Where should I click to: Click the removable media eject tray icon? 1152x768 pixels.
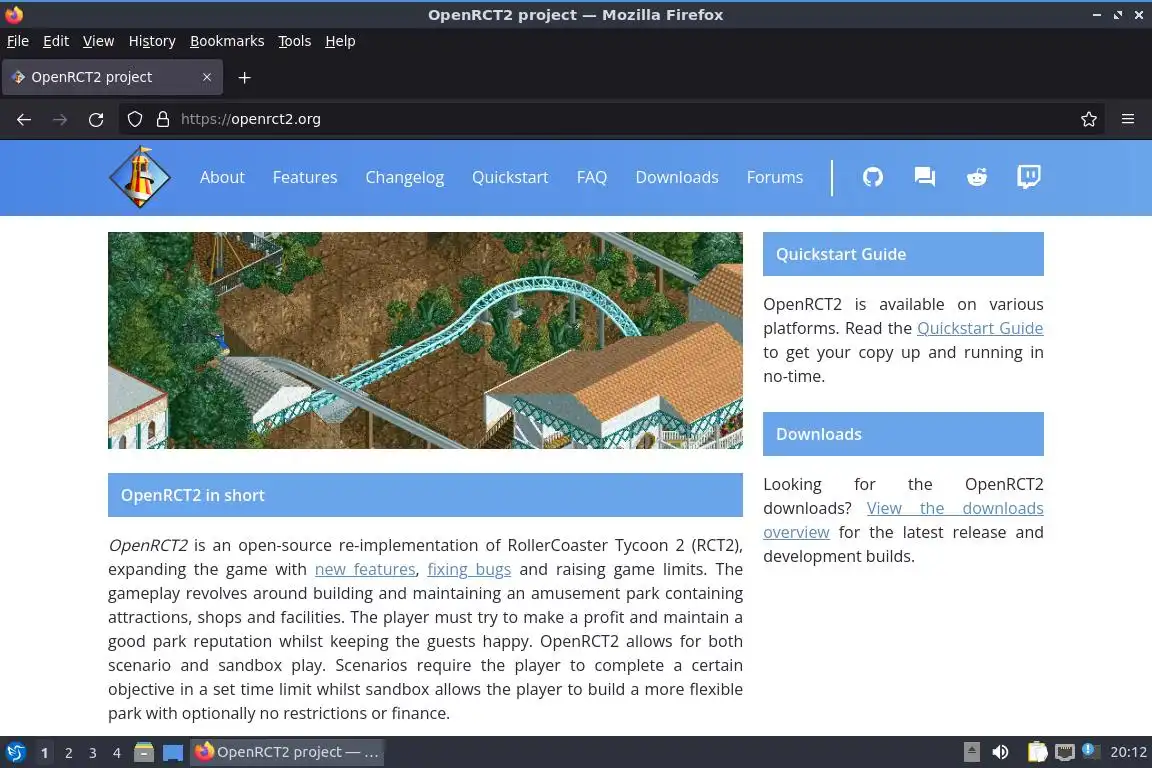pos(972,752)
